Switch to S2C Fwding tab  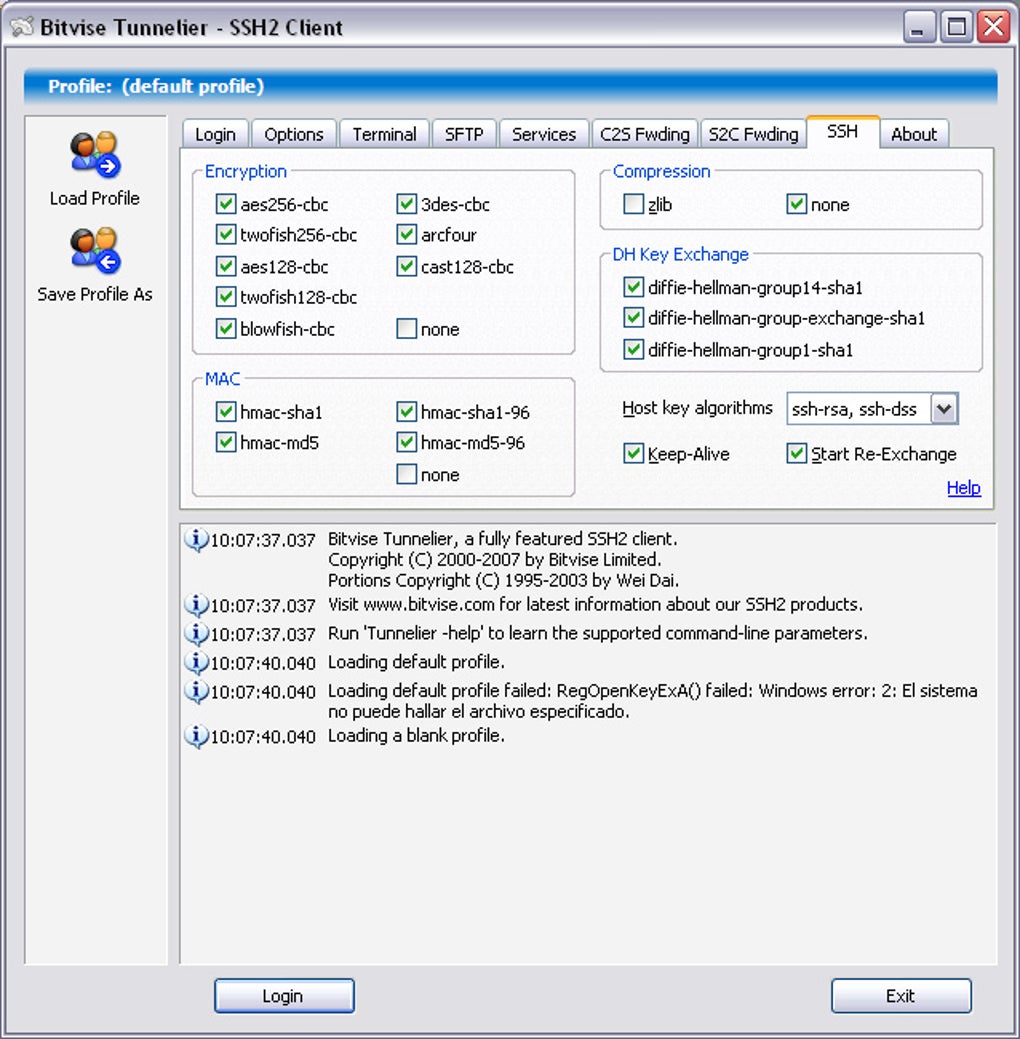coord(754,134)
